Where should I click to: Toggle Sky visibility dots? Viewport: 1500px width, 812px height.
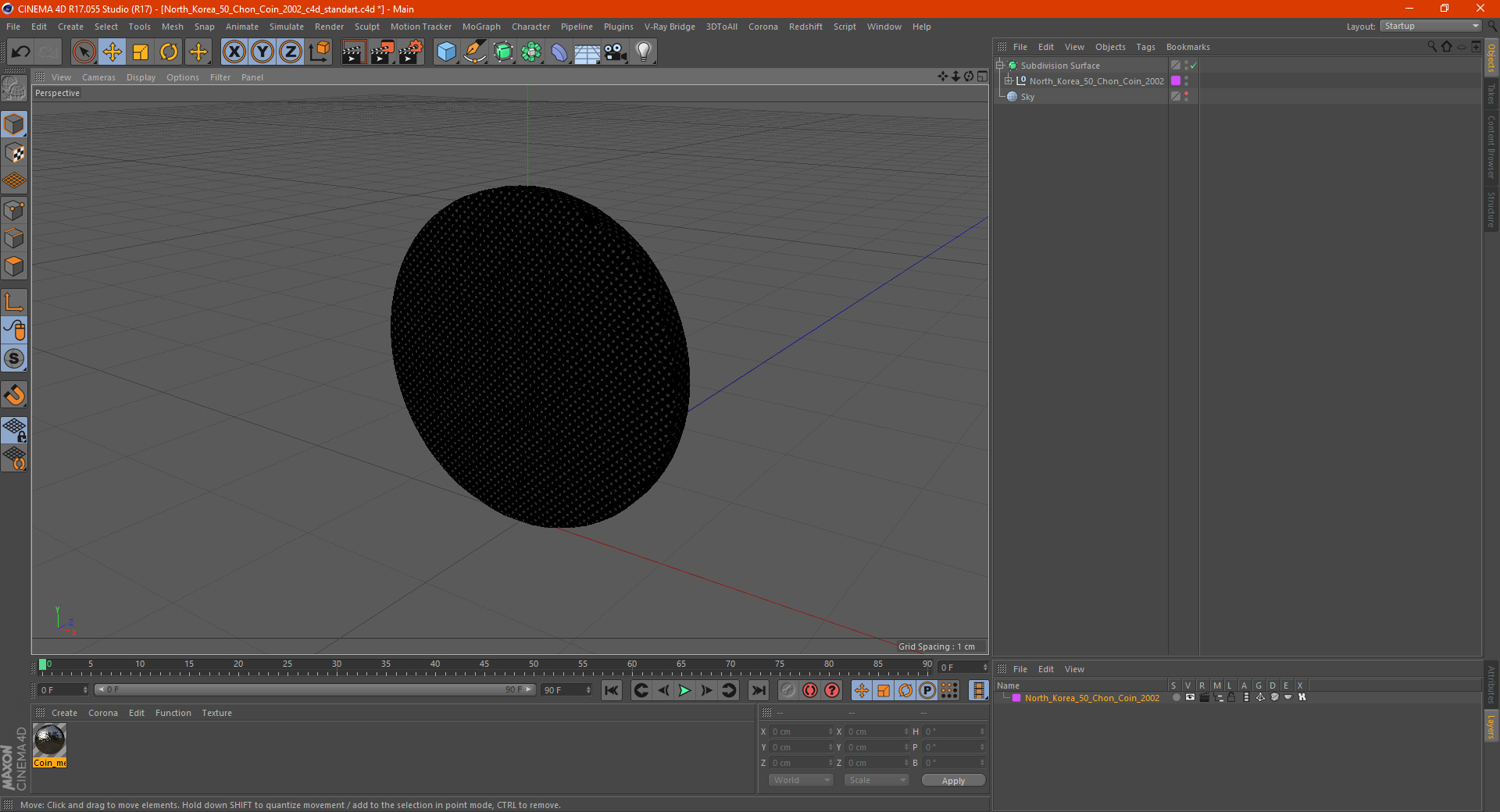click(x=1186, y=97)
